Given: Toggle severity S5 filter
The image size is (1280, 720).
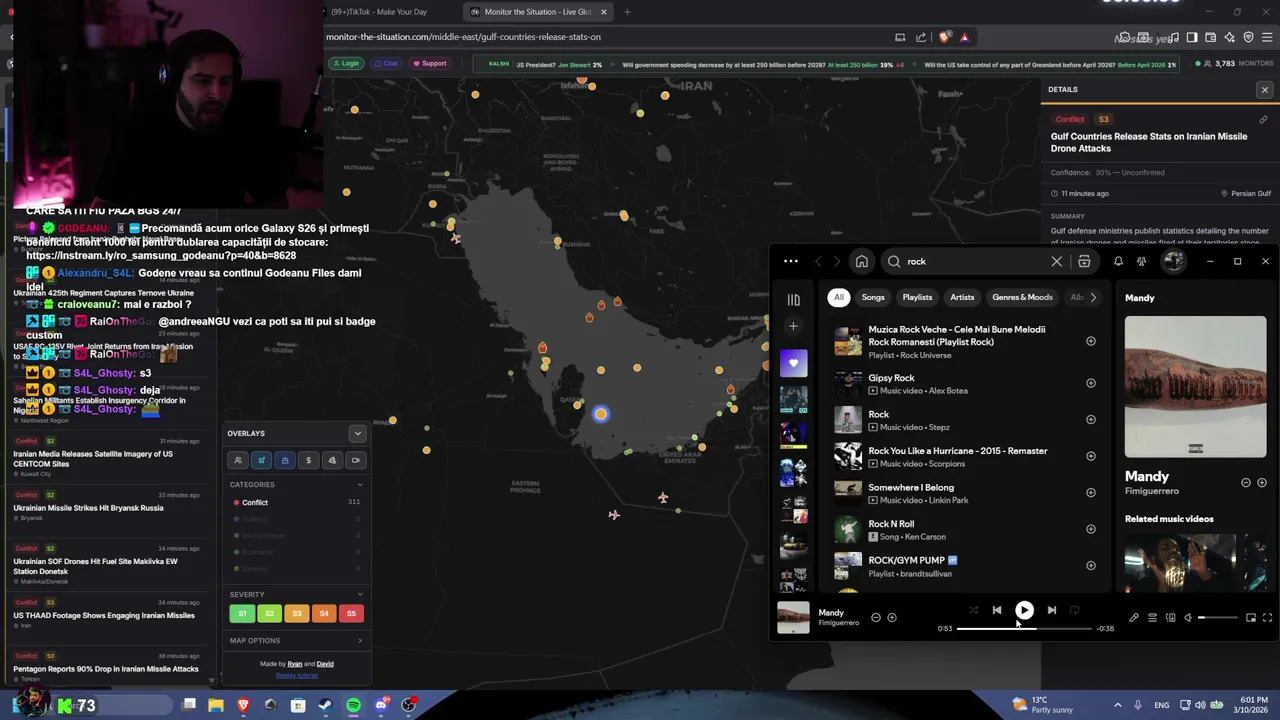Looking at the screenshot, I should click(x=350, y=613).
